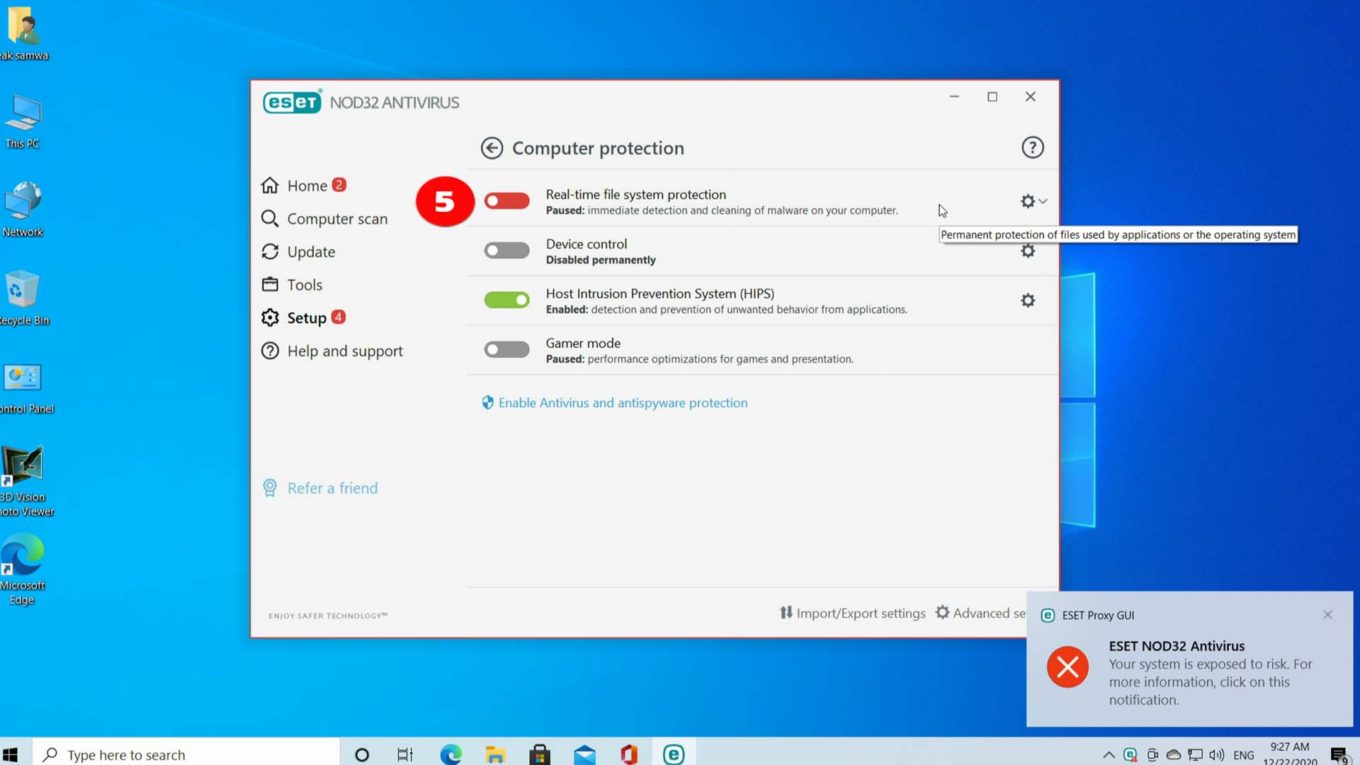Click the red X risk notification icon
The height and width of the screenshot is (765, 1360).
tap(1068, 667)
